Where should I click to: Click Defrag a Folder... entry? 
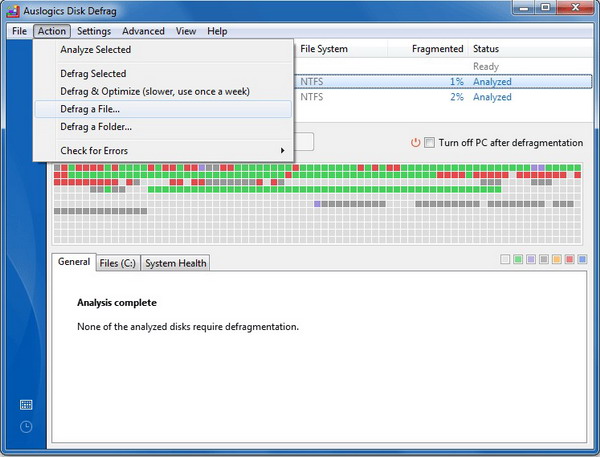tap(163, 127)
